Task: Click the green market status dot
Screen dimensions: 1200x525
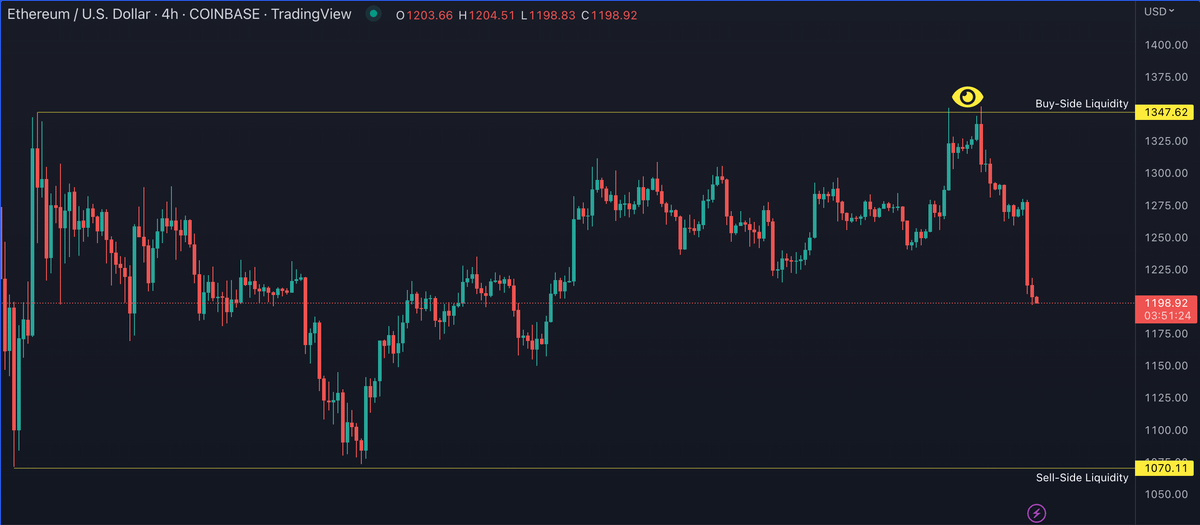Action: coord(373,14)
